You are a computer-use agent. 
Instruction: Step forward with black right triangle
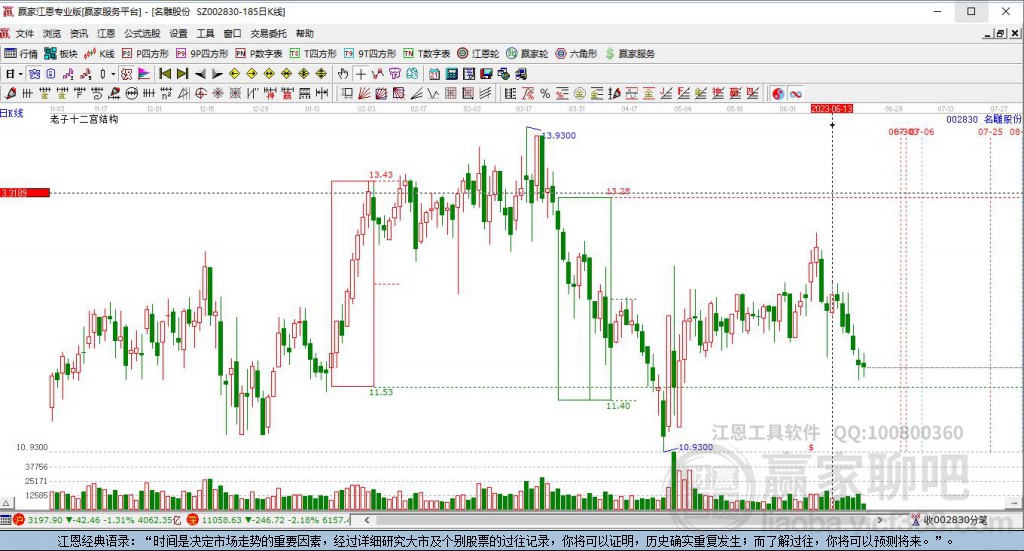coord(217,74)
